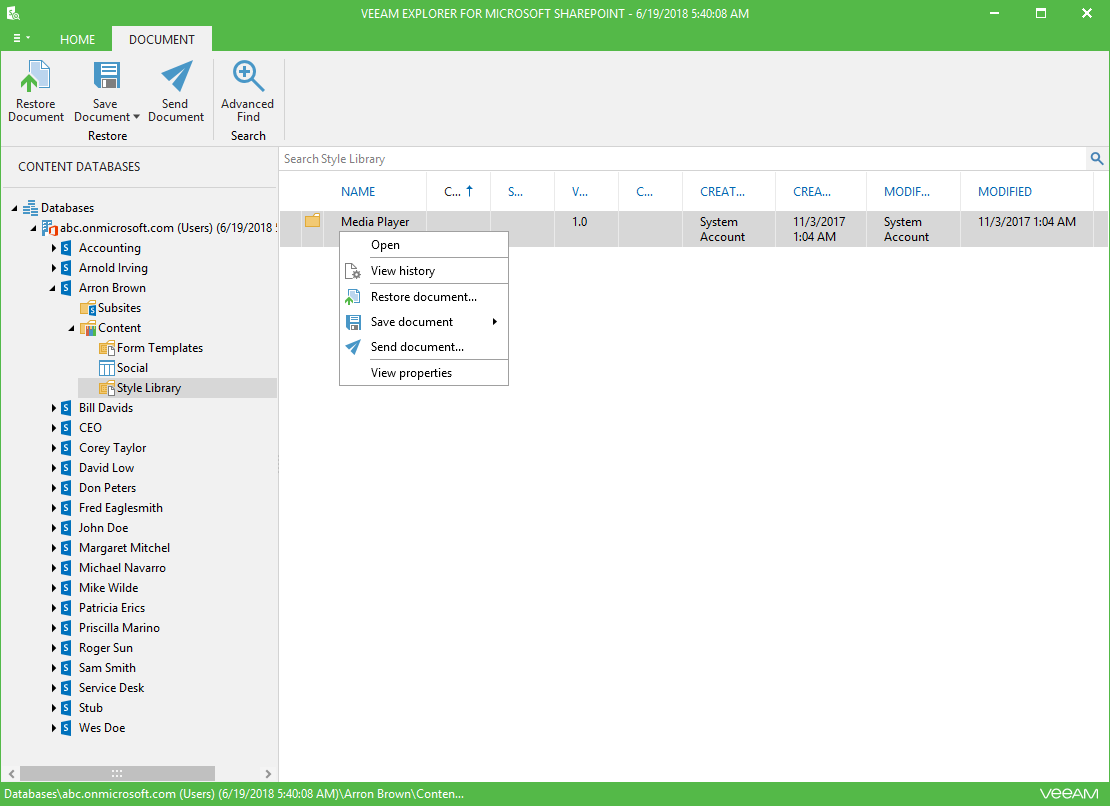Choose View history from context menu
The height and width of the screenshot is (806, 1110).
[424, 271]
